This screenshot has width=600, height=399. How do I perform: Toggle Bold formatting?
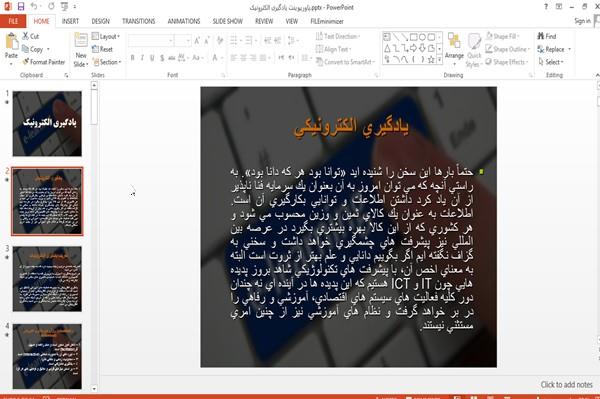pos(132,58)
